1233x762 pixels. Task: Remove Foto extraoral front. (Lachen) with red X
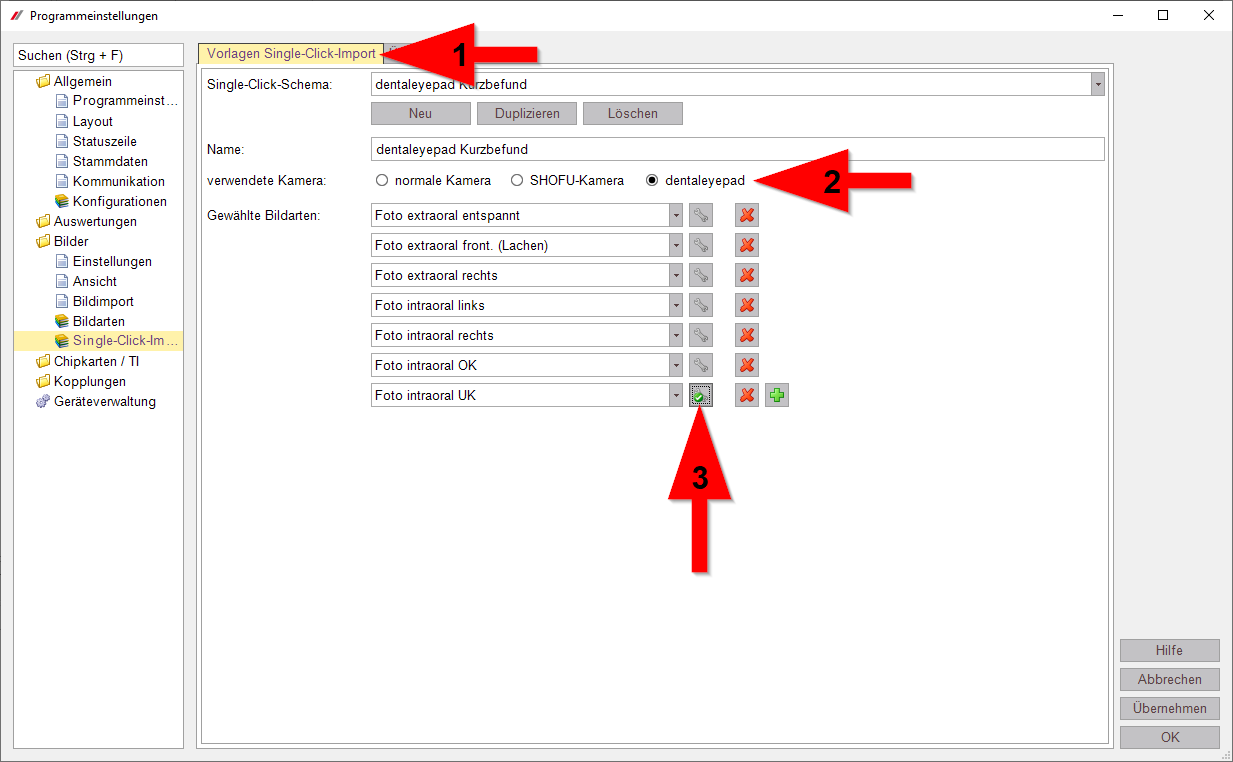(747, 245)
